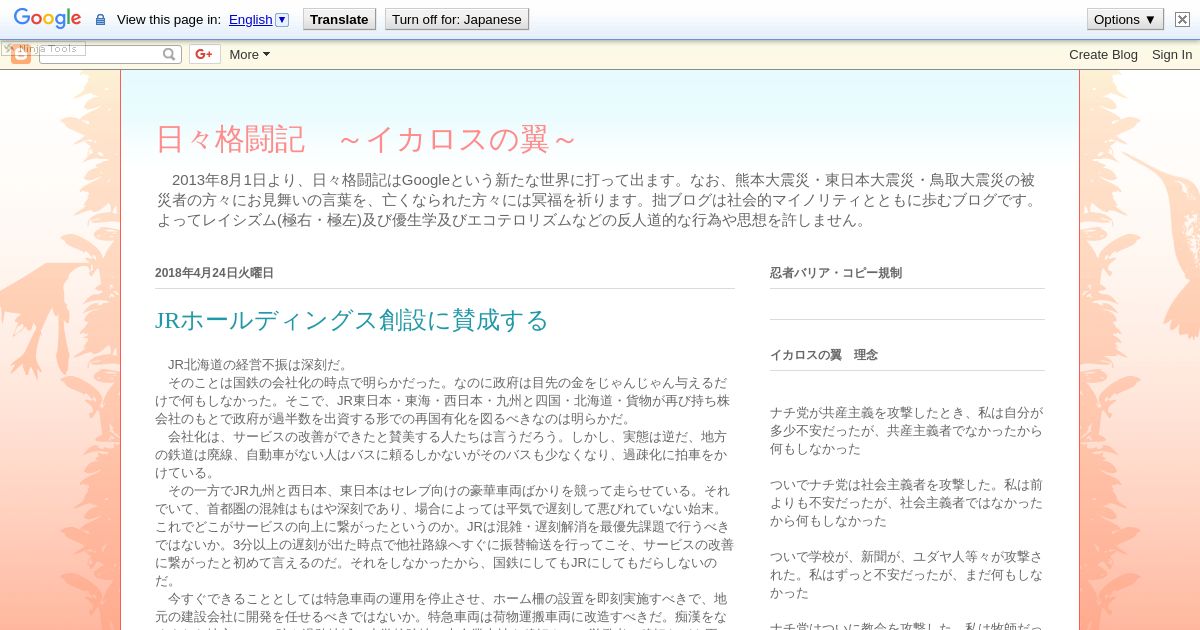Click the orange Blogger logo icon
The height and width of the screenshot is (630, 1200).
[20, 55]
